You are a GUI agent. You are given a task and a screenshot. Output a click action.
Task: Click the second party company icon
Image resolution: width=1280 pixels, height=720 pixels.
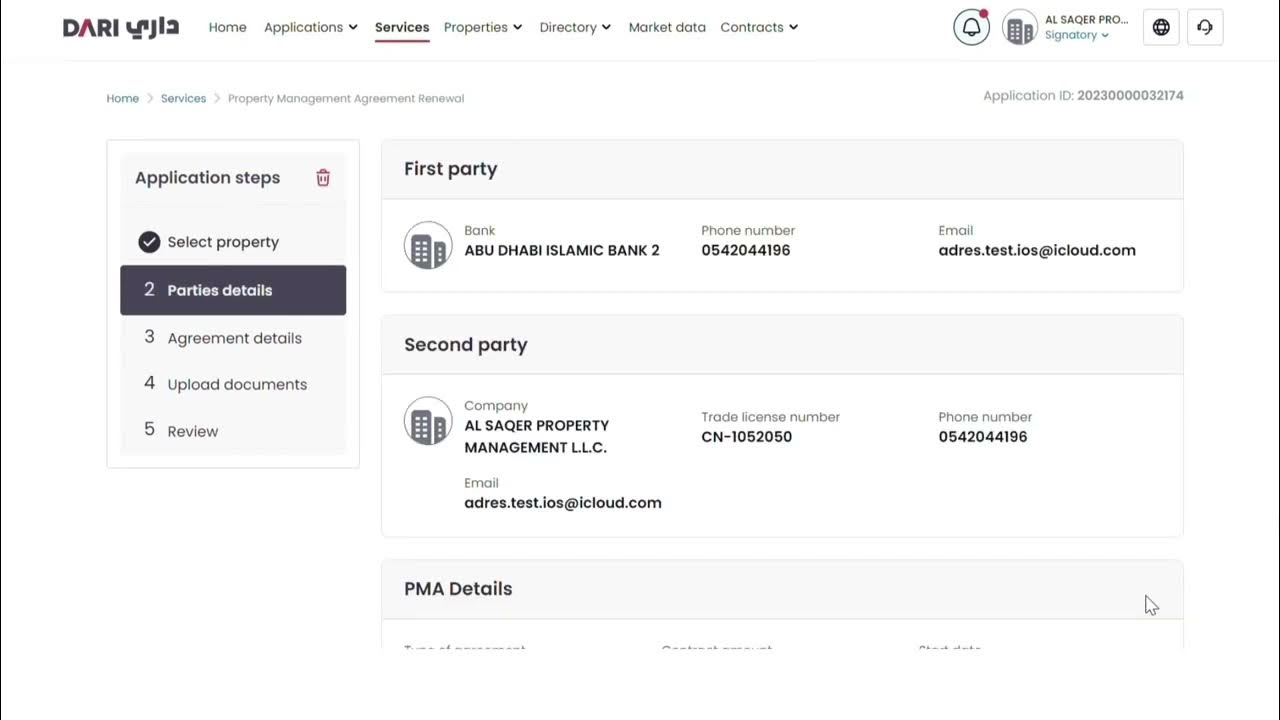pos(428,421)
